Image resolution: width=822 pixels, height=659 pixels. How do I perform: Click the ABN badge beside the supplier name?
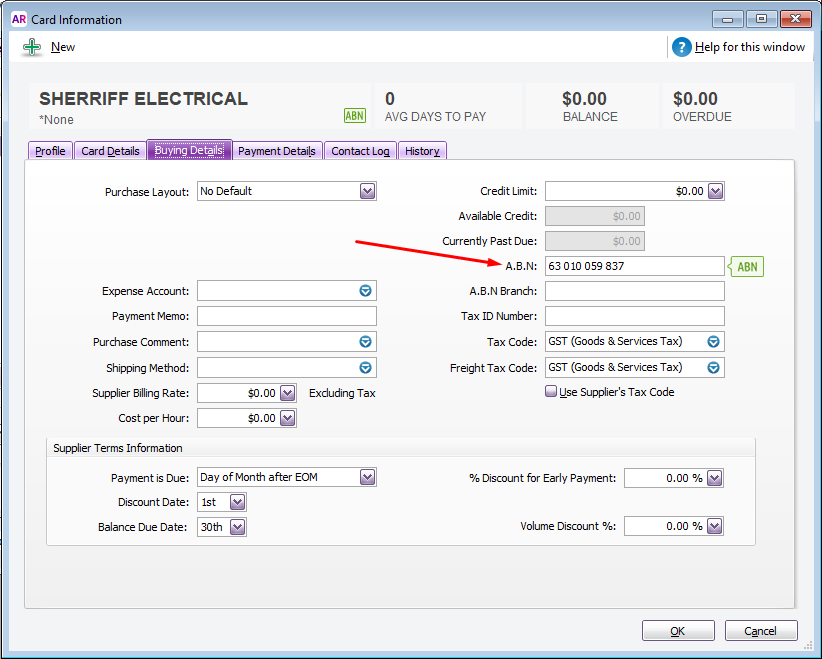[354, 115]
